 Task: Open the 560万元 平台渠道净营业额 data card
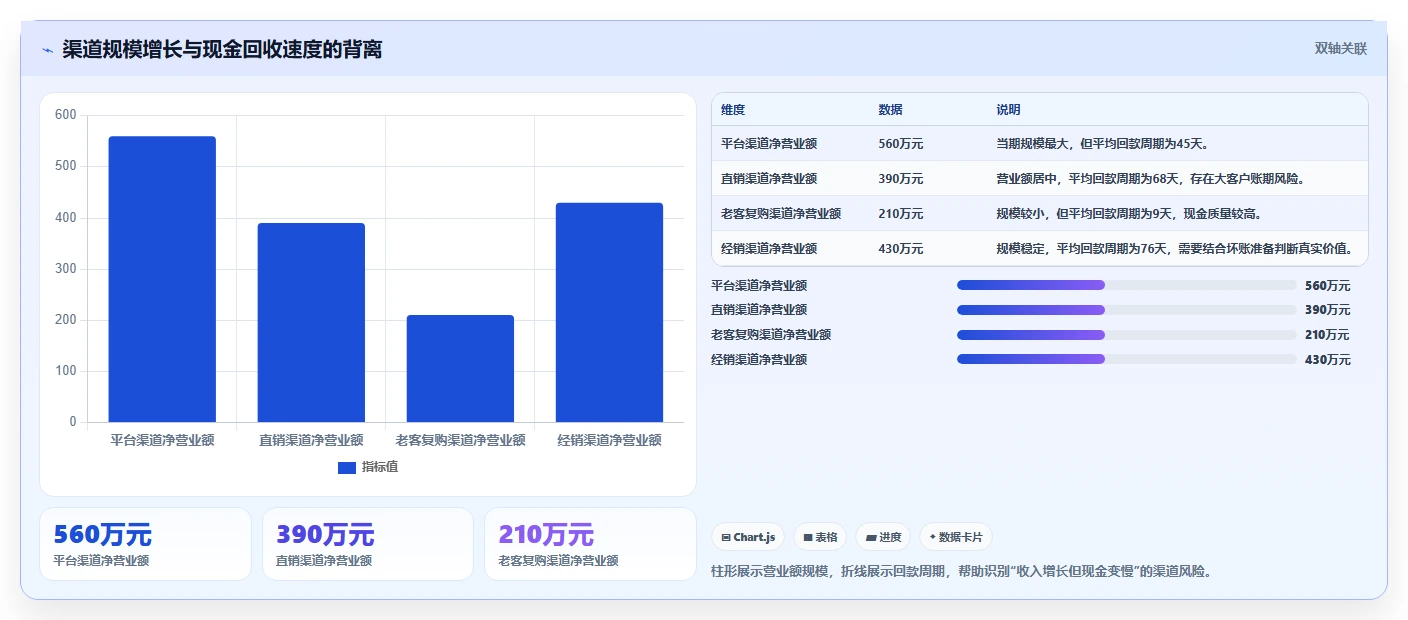(x=145, y=544)
